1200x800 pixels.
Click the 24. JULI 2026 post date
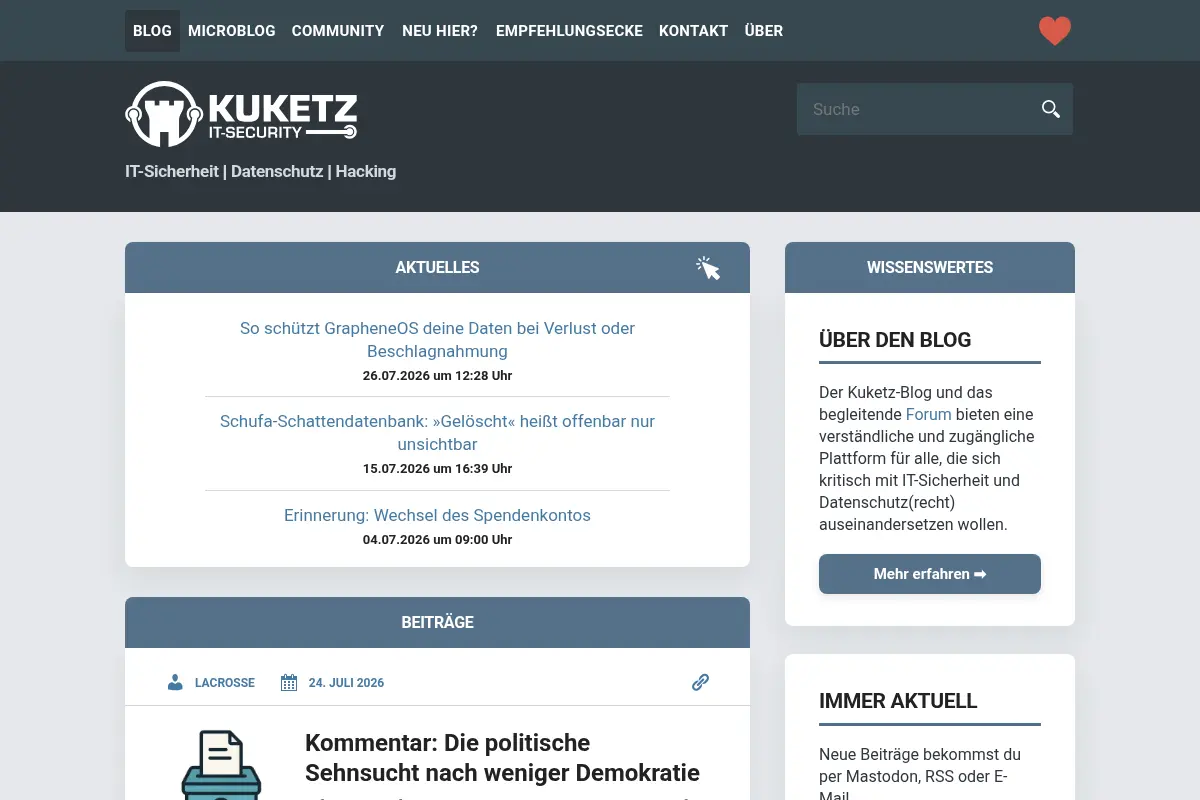(346, 683)
